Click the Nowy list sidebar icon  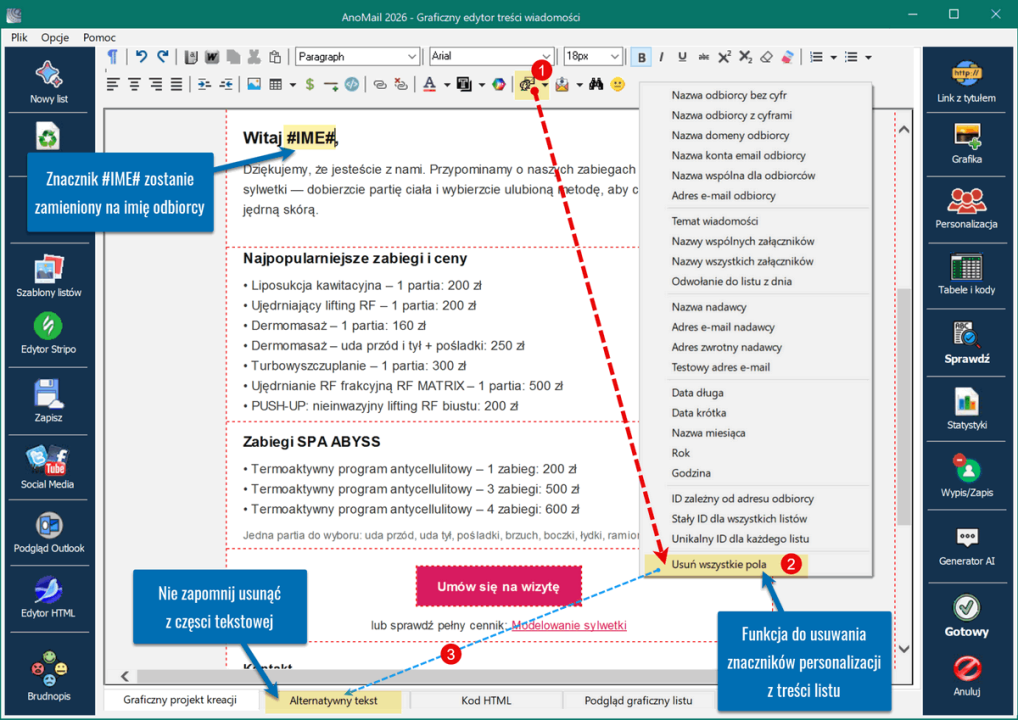[49, 82]
